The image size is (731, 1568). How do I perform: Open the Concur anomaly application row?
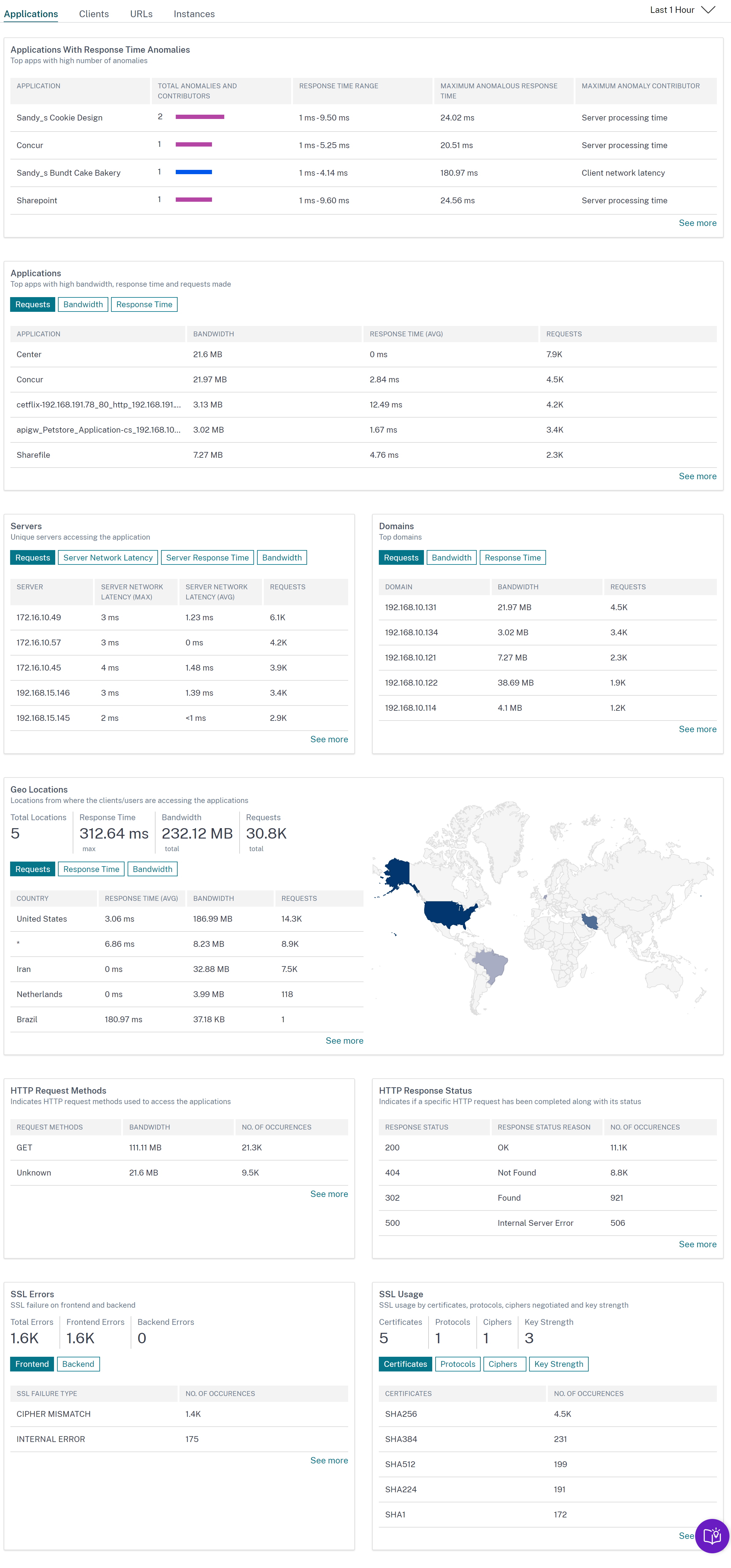[363, 145]
